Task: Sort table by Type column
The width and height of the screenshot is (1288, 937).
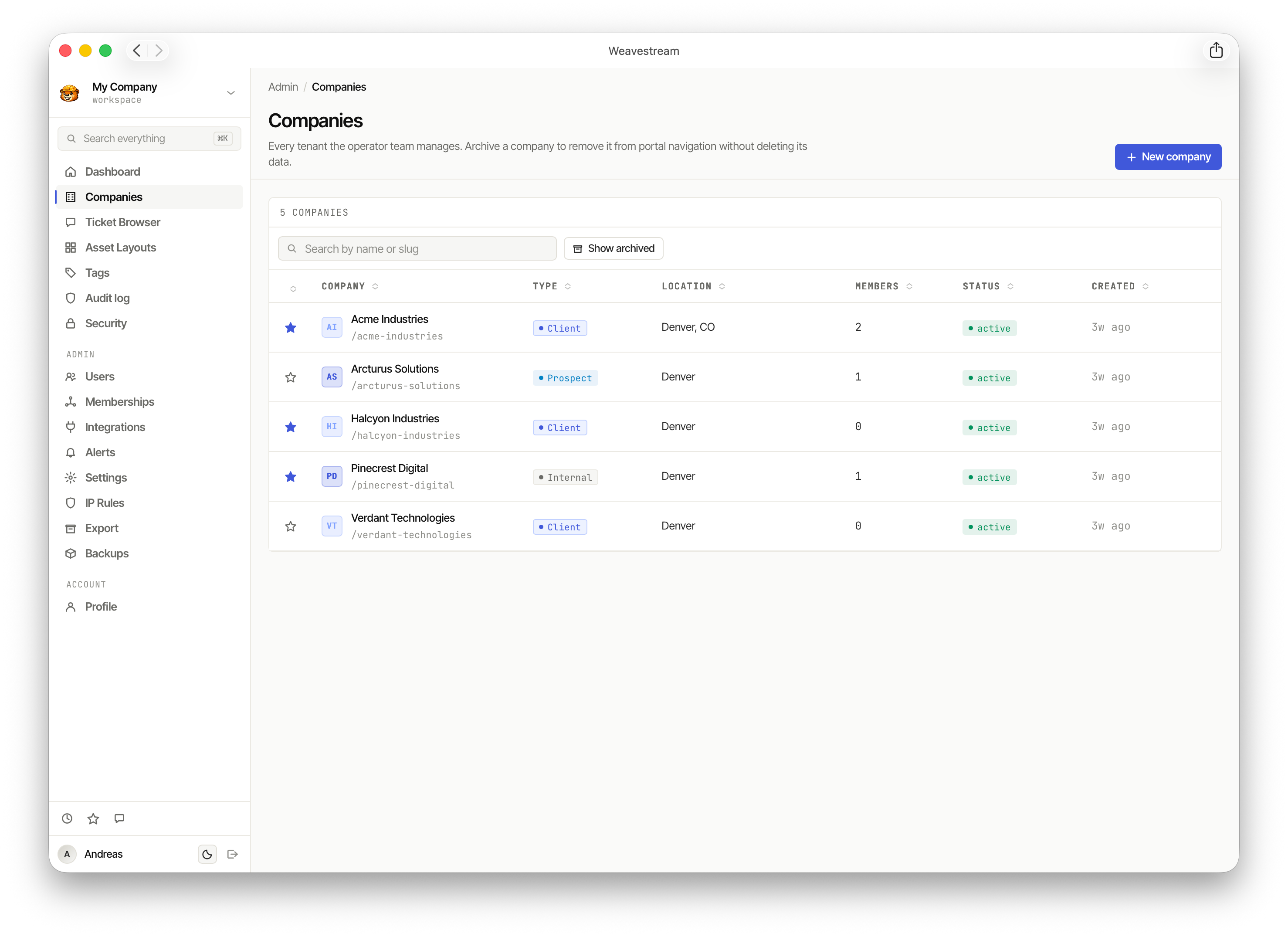Action: pos(552,286)
